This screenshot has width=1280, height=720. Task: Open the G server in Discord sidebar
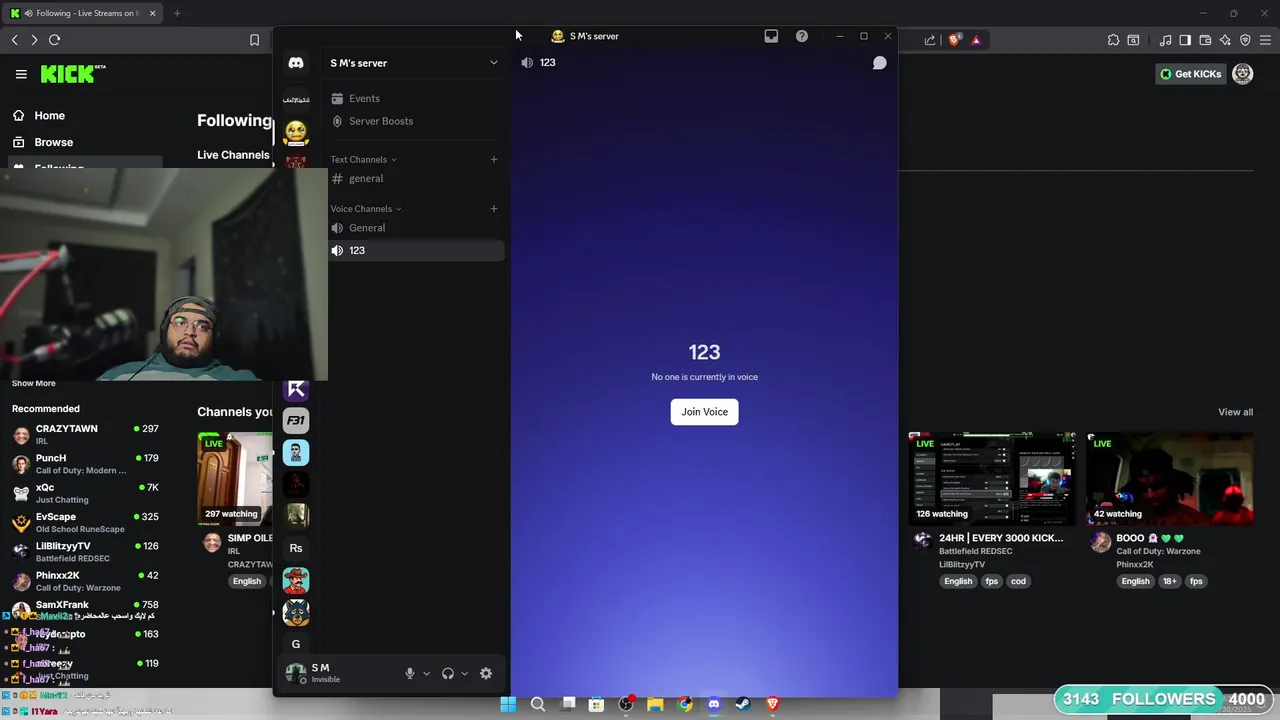295,644
